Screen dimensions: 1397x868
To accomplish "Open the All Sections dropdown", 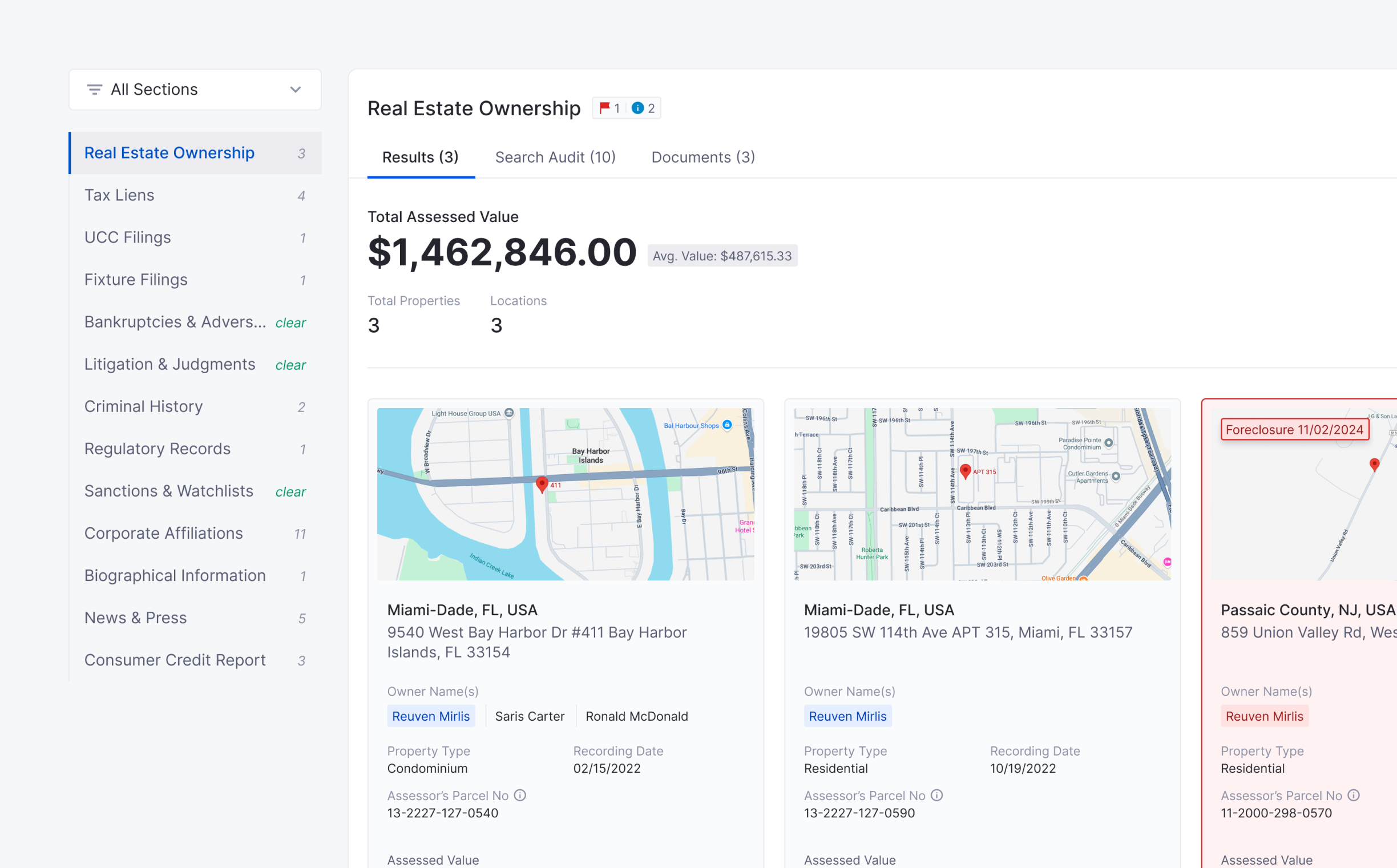I will point(195,90).
